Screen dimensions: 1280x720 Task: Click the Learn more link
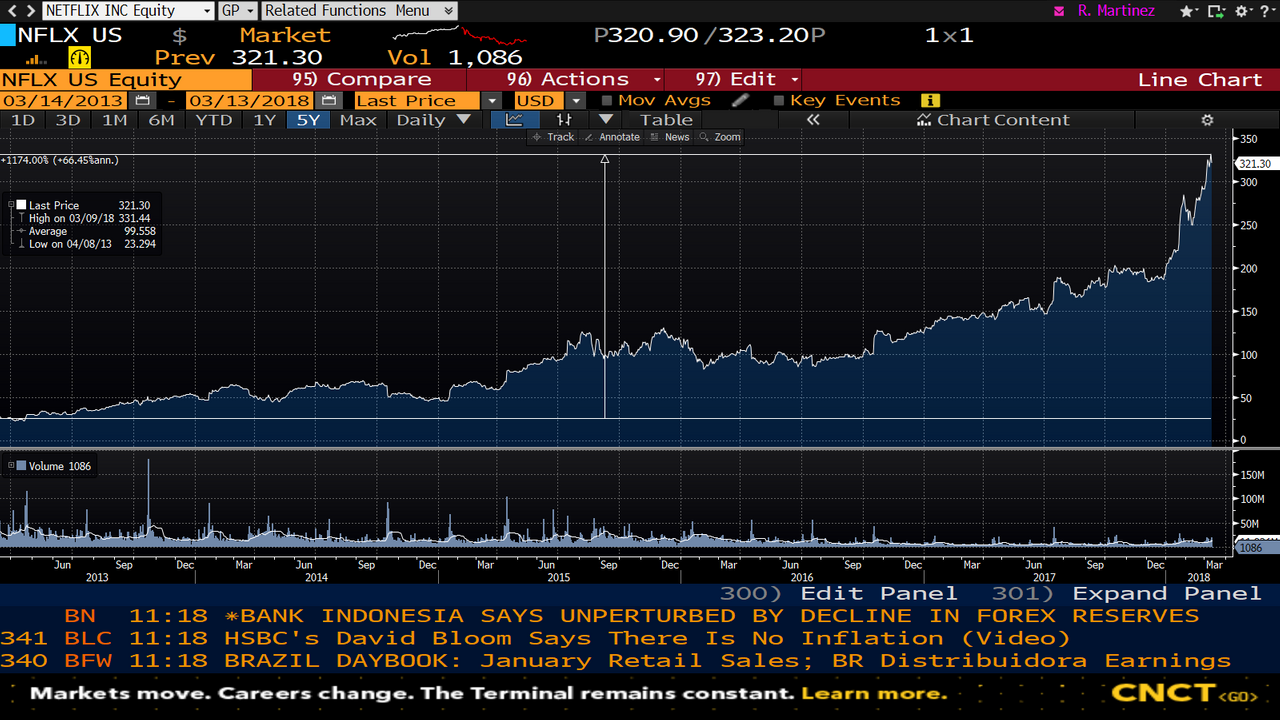[x=874, y=693]
